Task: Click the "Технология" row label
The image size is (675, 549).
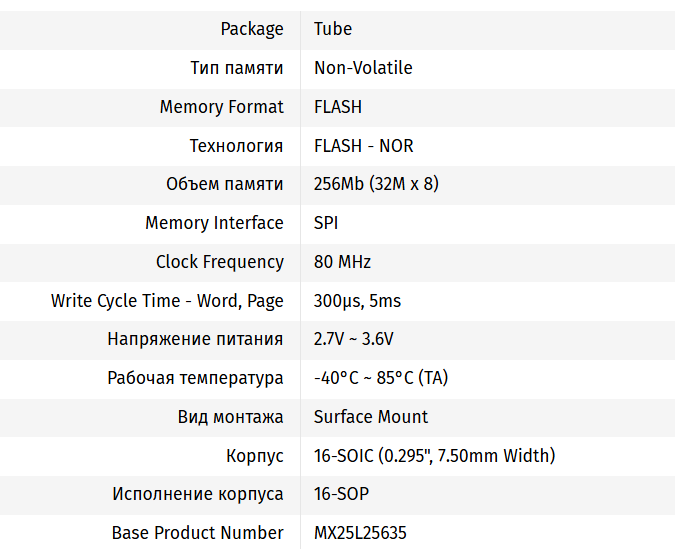Action: coord(236,146)
